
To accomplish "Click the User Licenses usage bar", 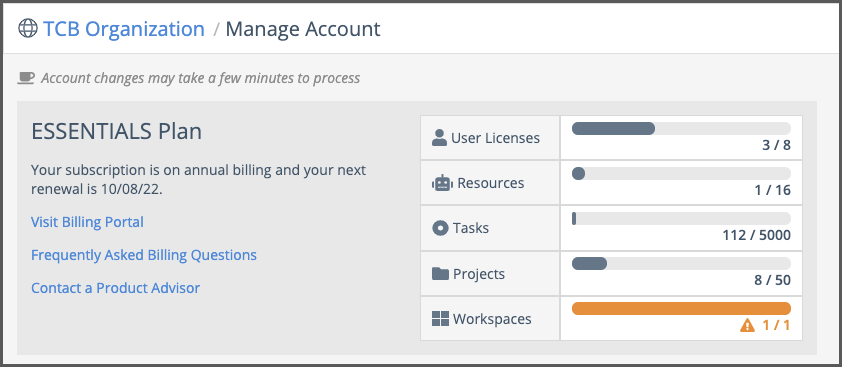I will pos(681,128).
